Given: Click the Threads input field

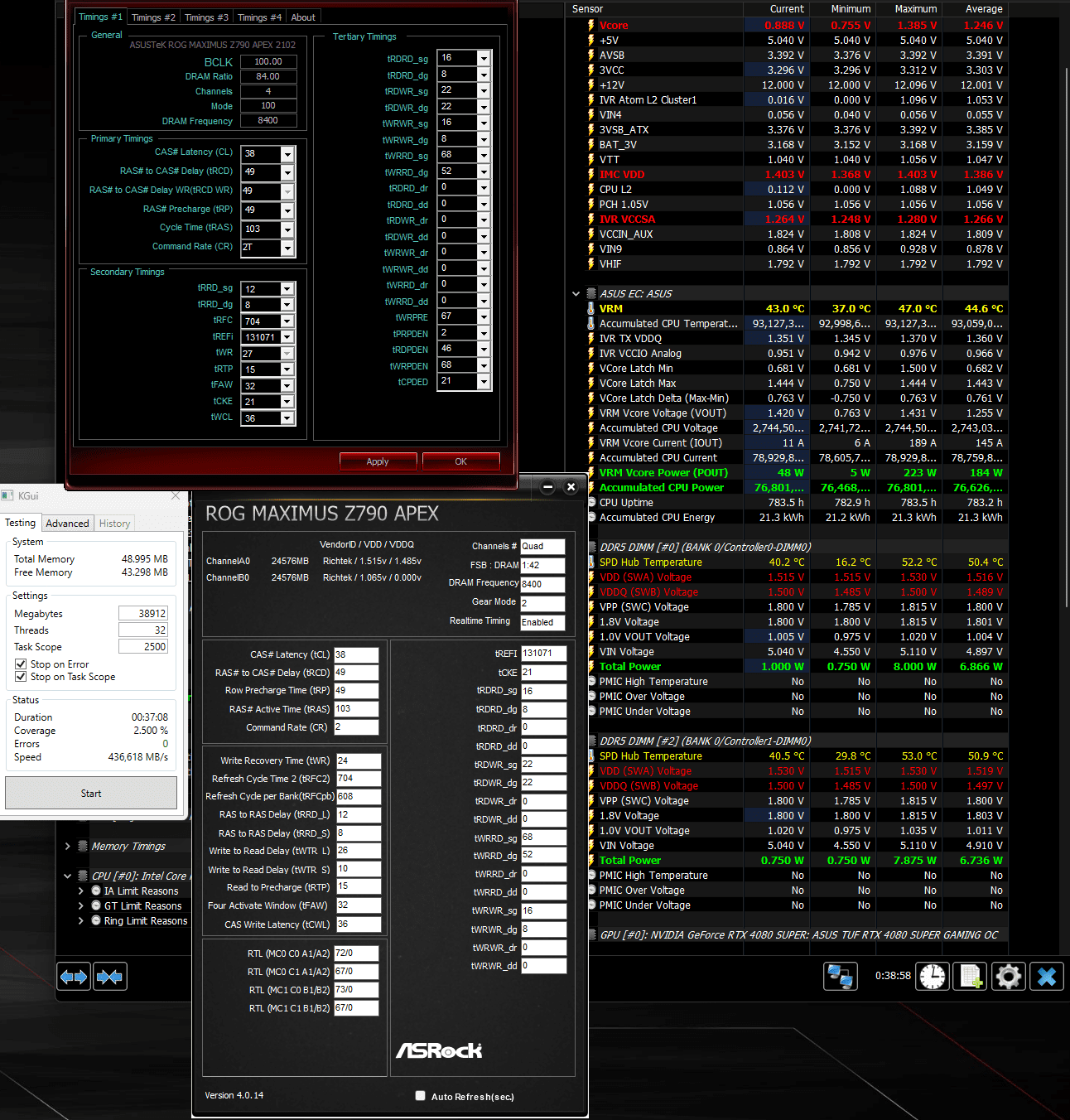Looking at the screenshot, I should pos(143,630).
